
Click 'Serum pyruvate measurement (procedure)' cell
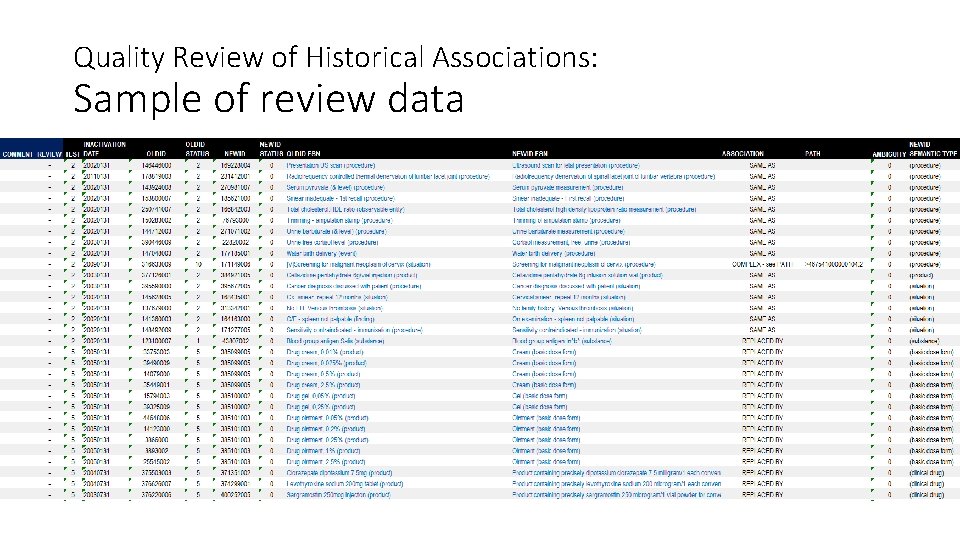click(568, 187)
